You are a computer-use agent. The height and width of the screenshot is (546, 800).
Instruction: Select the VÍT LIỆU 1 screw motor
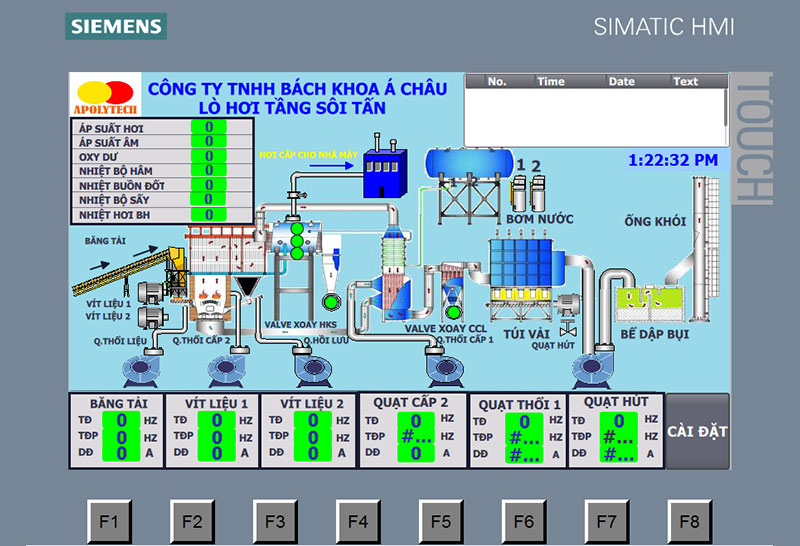[x=152, y=292]
